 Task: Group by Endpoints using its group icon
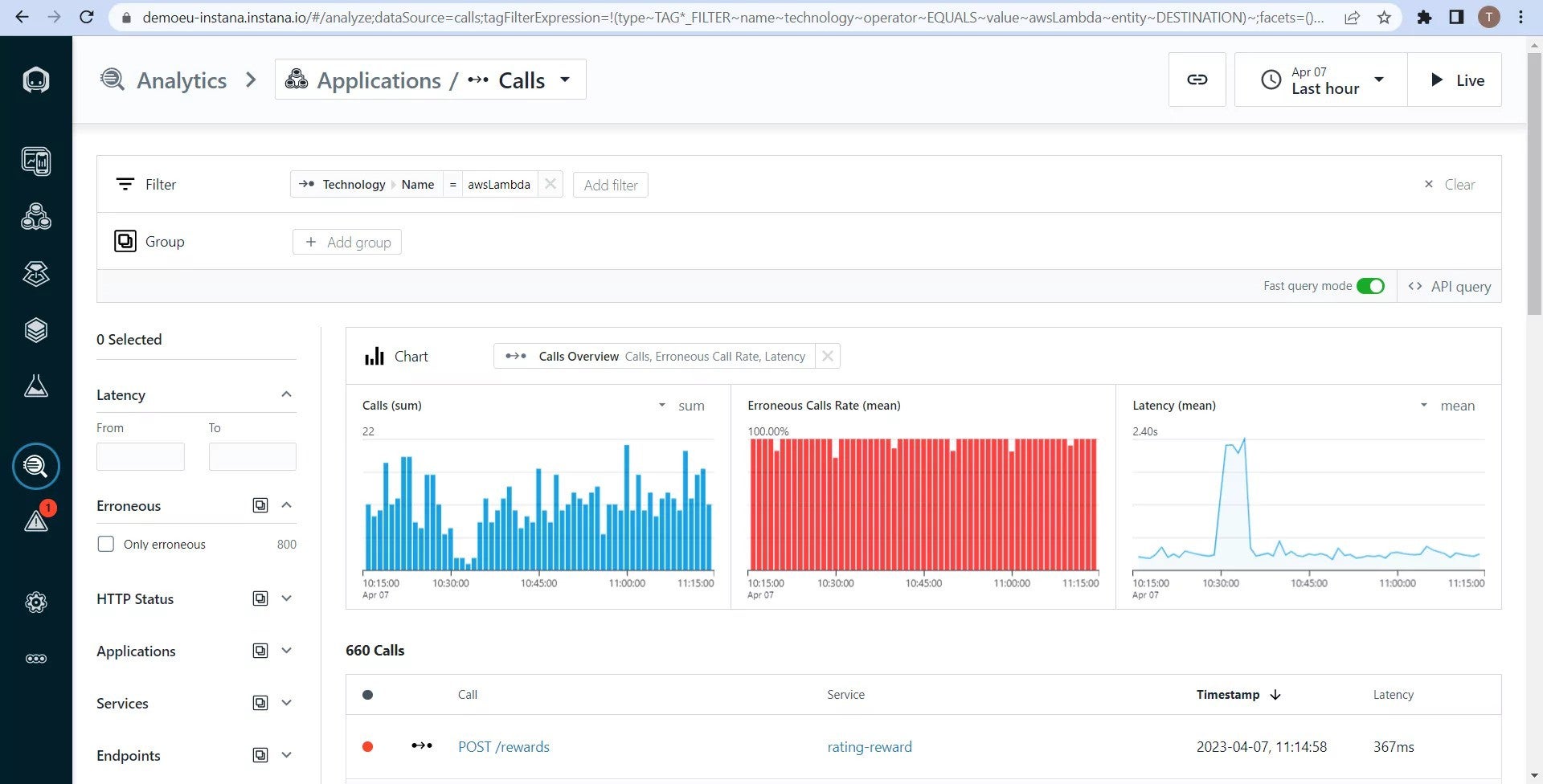[260, 755]
